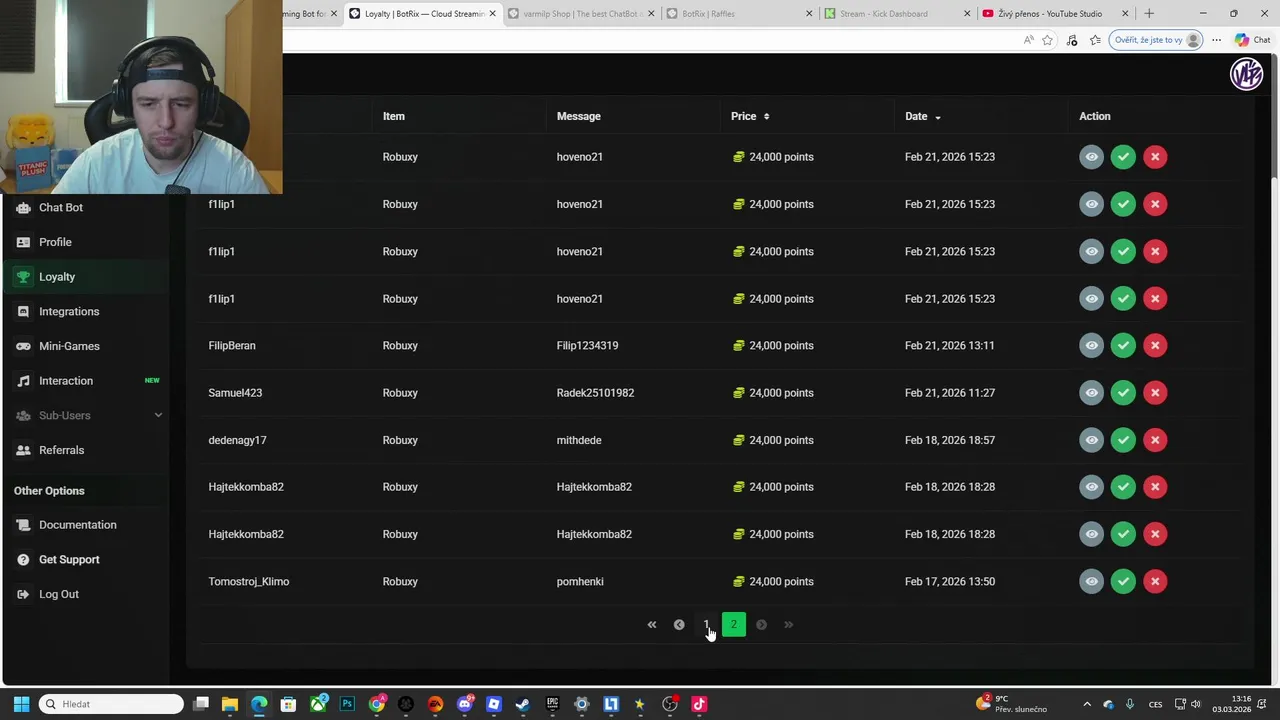Add page to favorites star icon
This screenshot has width=1280, height=720.
(1047, 40)
